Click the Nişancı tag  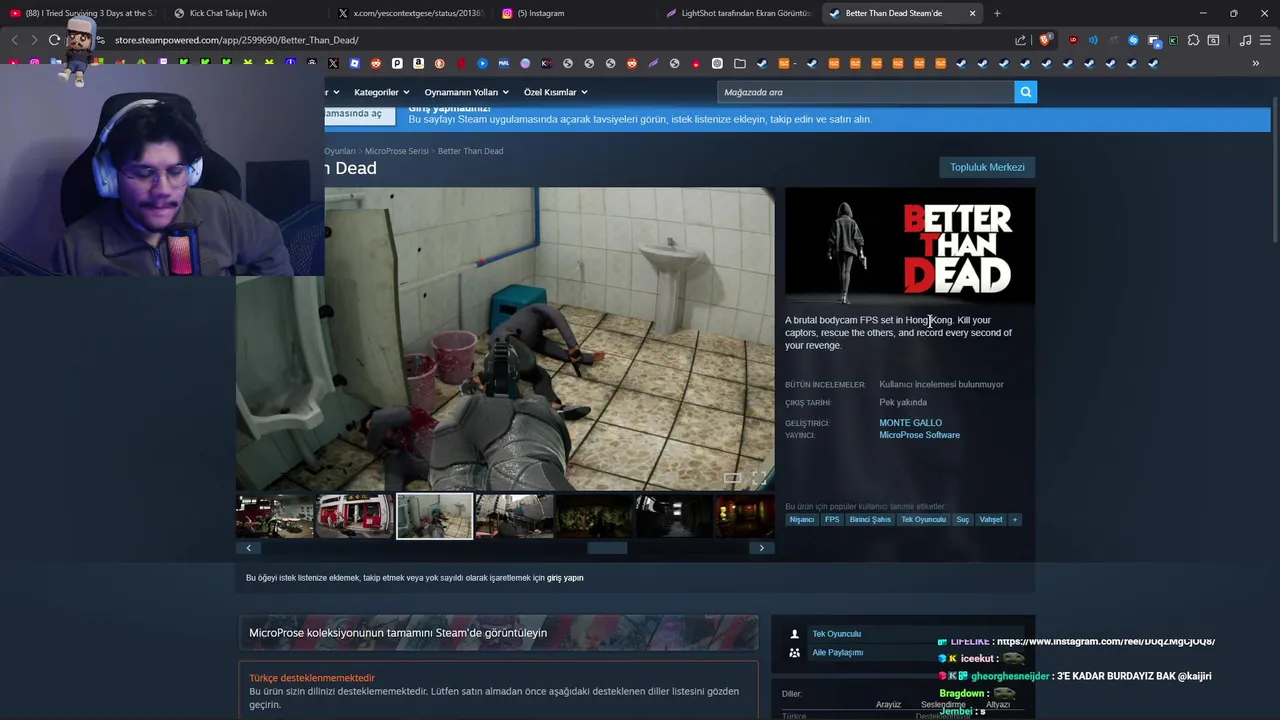801,519
